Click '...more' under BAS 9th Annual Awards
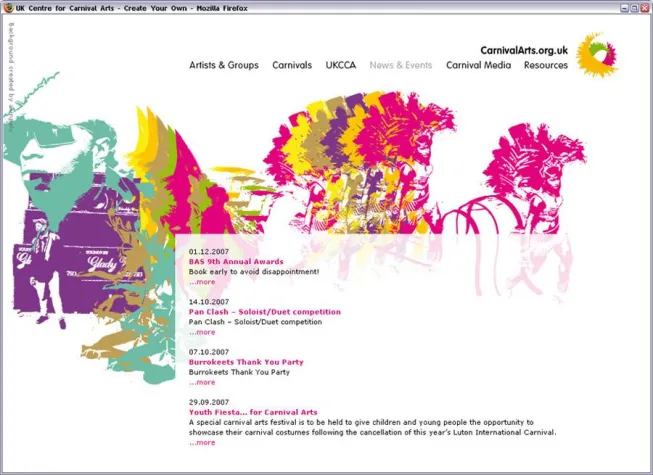The image size is (653, 475). pyautogui.click(x=202, y=282)
